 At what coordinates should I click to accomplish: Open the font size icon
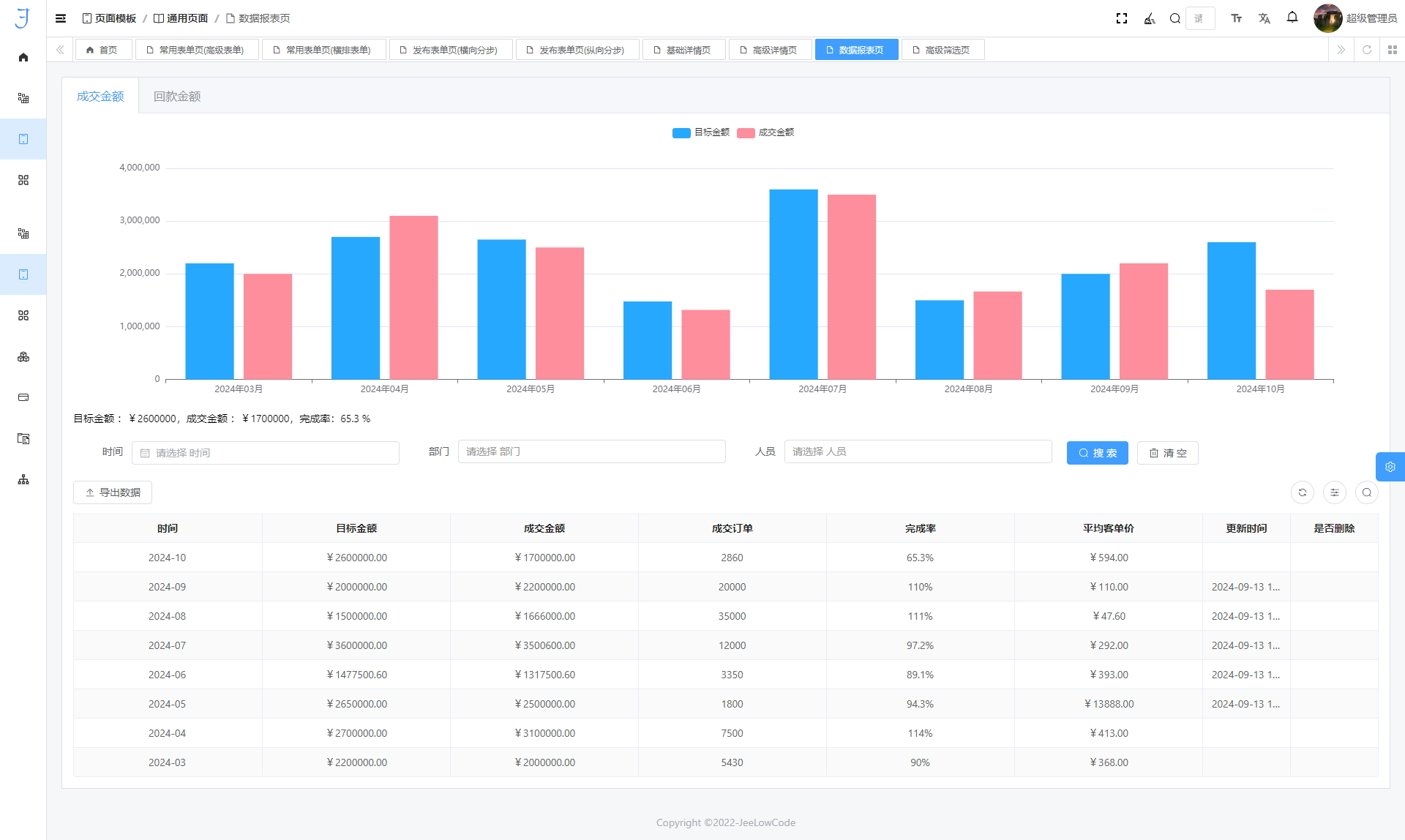point(1236,18)
